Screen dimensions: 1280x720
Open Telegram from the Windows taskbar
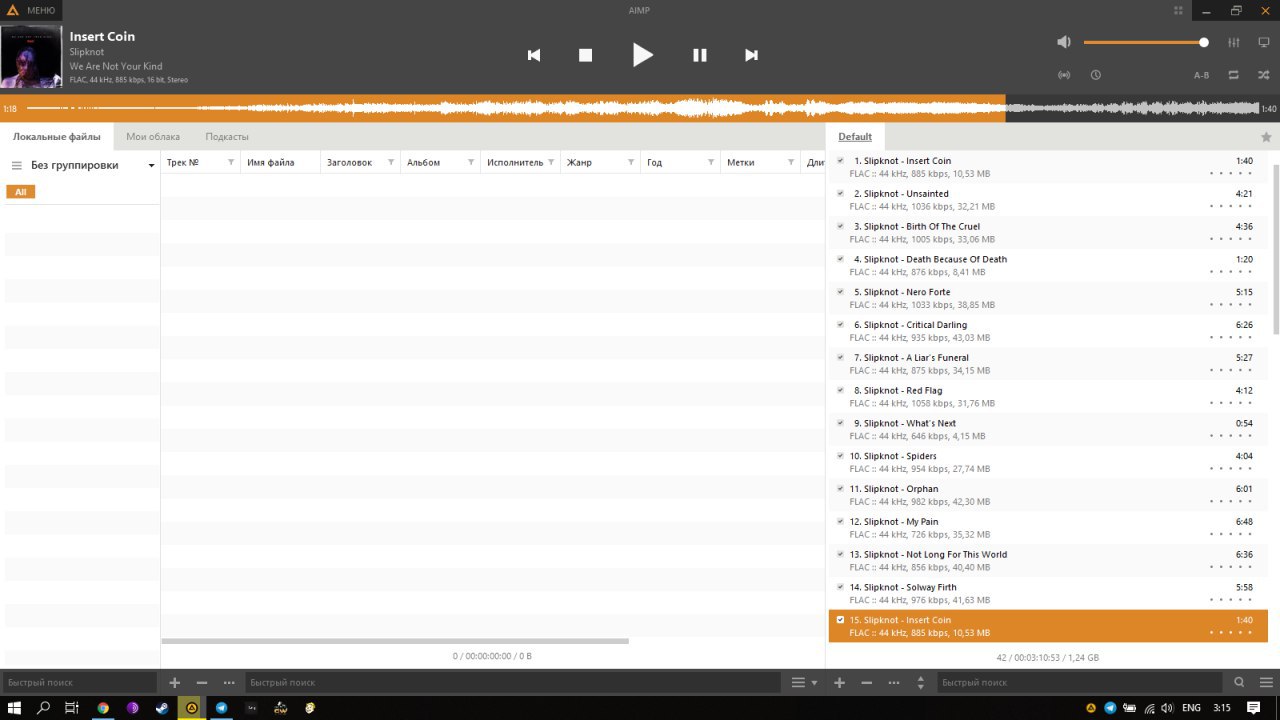tap(221, 708)
